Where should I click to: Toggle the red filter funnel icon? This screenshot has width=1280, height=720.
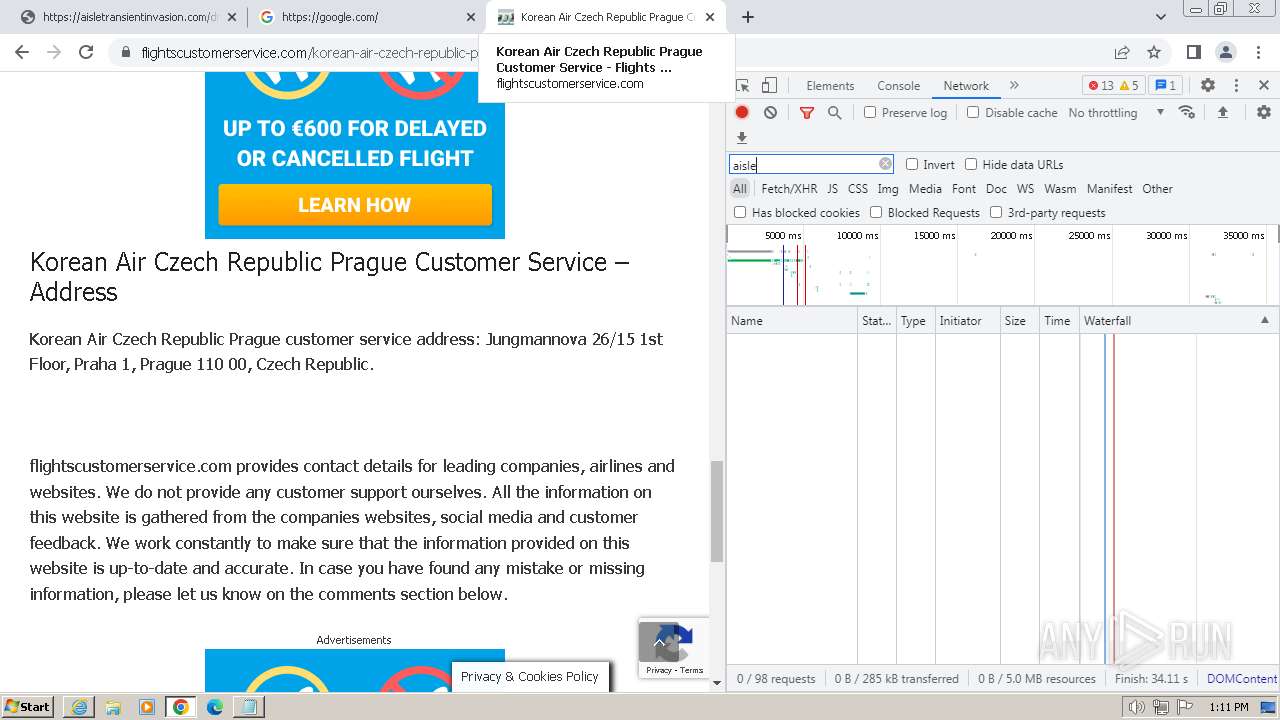click(807, 113)
